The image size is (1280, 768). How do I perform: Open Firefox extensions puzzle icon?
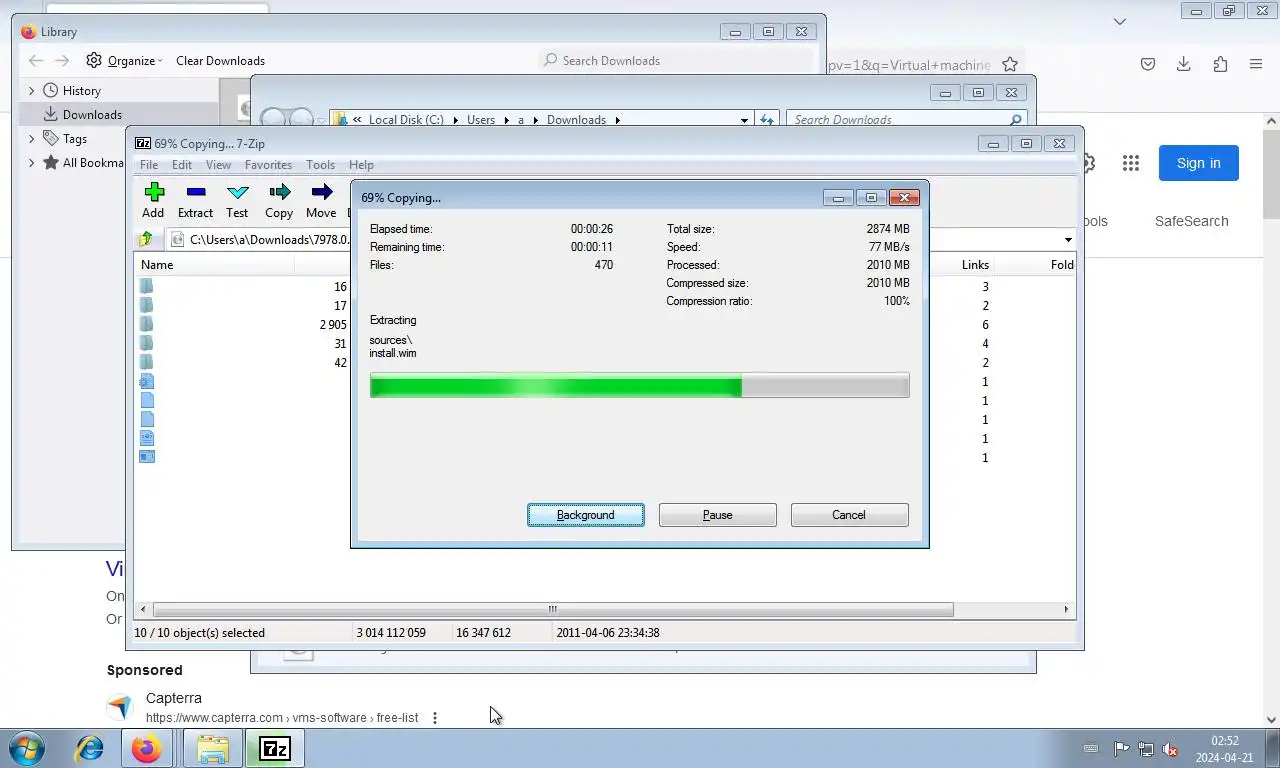pyautogui.click(x=1220, y=64)
